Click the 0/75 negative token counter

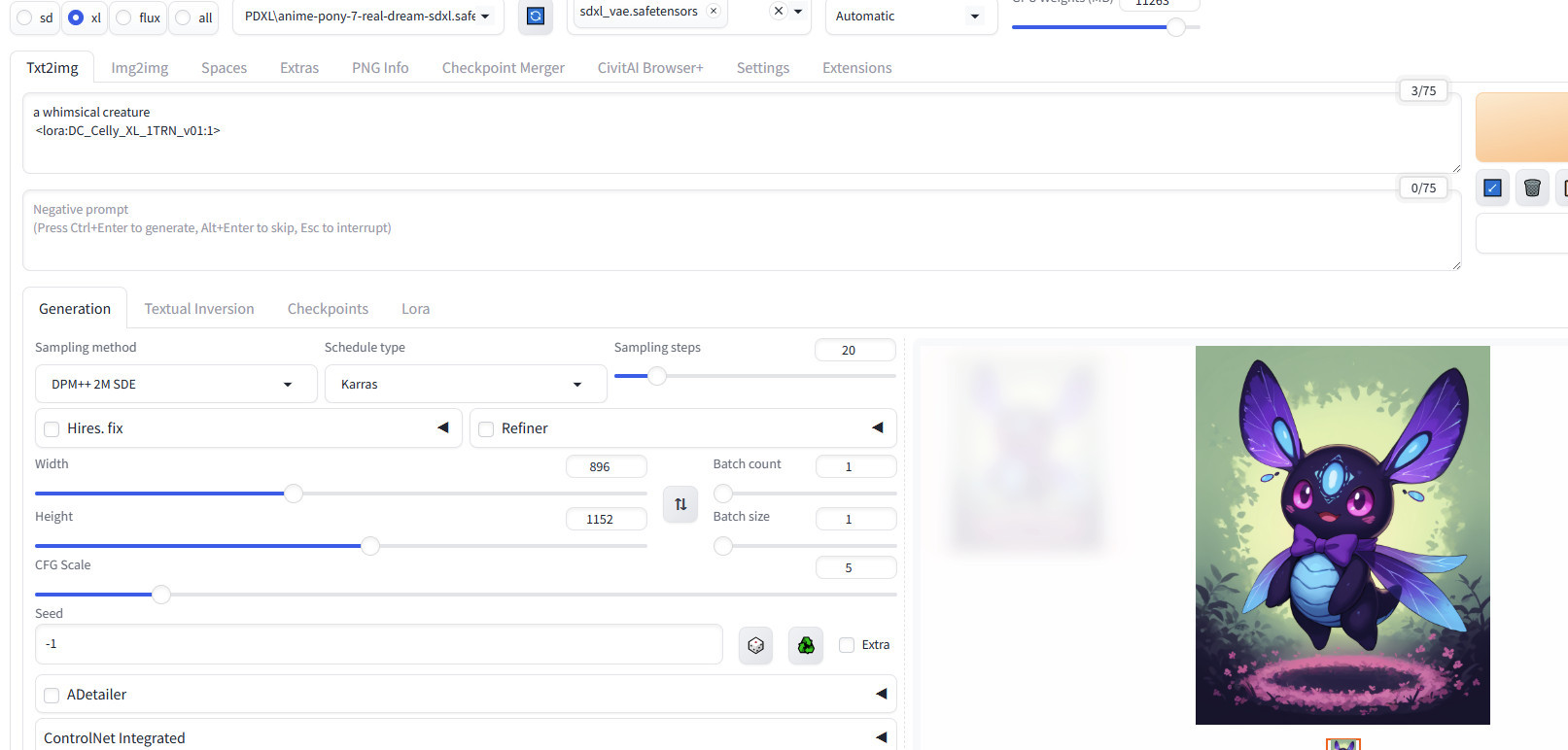pyautogui.click(x=1423, y=187)
